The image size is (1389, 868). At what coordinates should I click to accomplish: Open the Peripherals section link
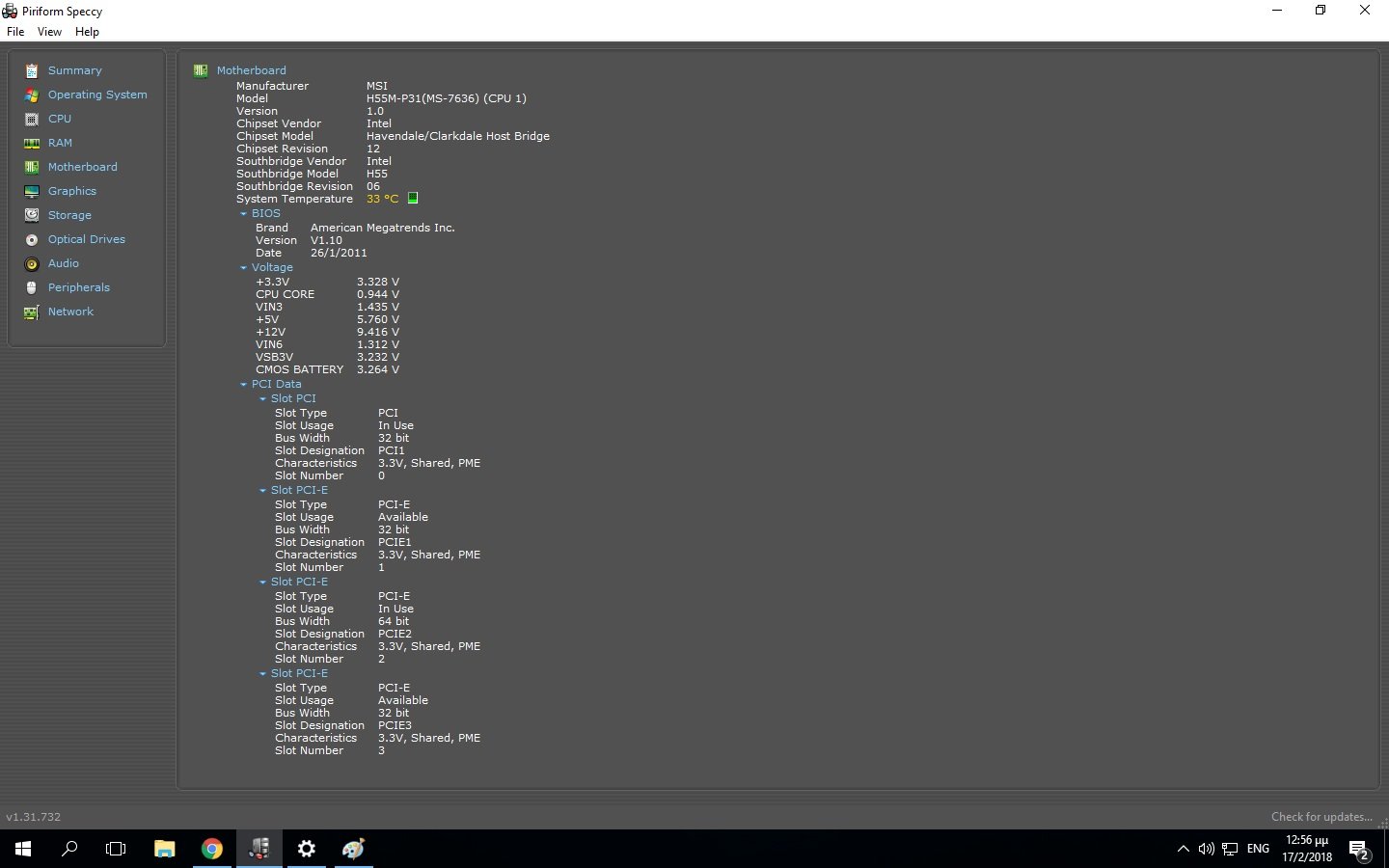click(79, 287)
